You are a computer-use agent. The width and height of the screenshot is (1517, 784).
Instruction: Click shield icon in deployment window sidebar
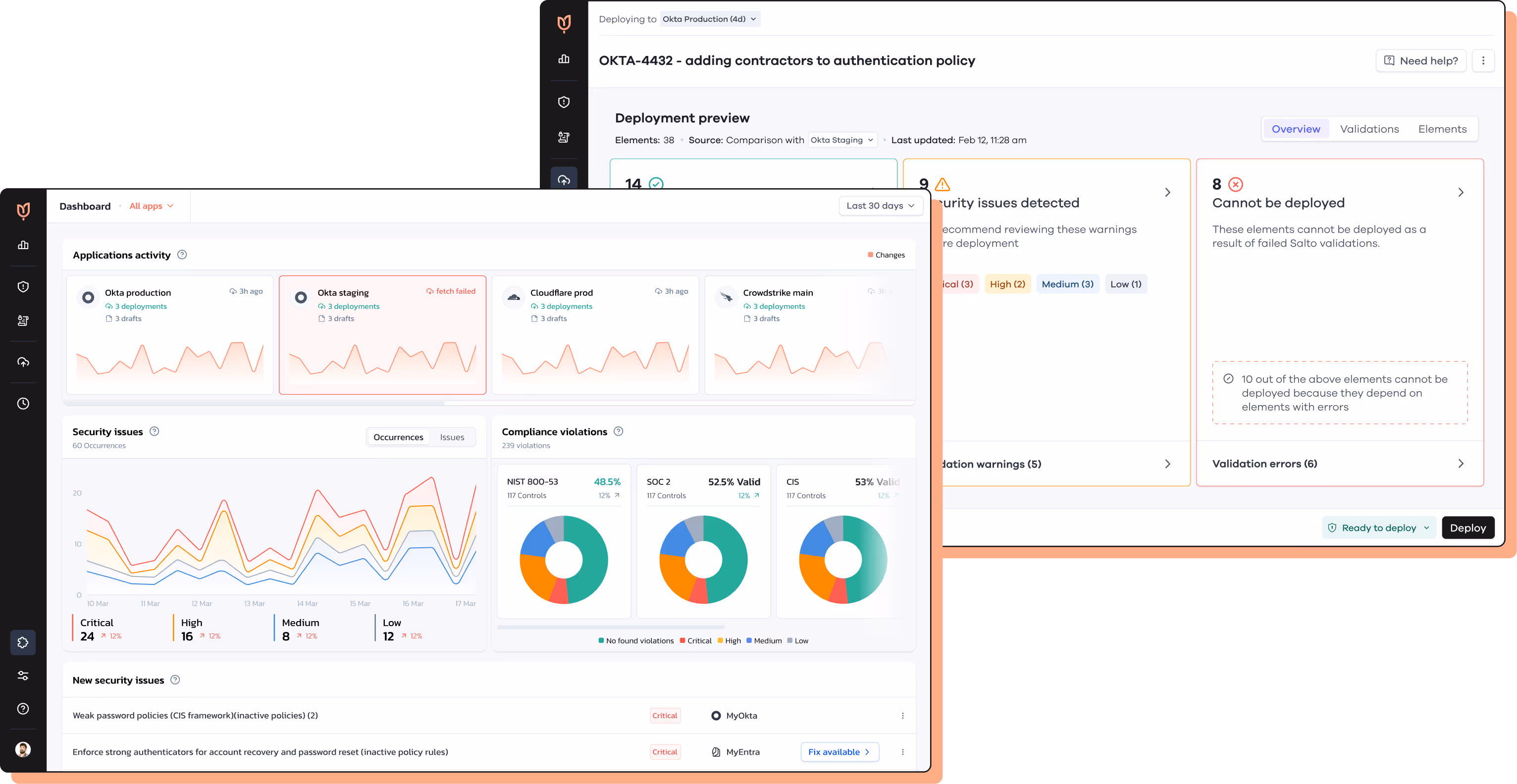(564, 103)
